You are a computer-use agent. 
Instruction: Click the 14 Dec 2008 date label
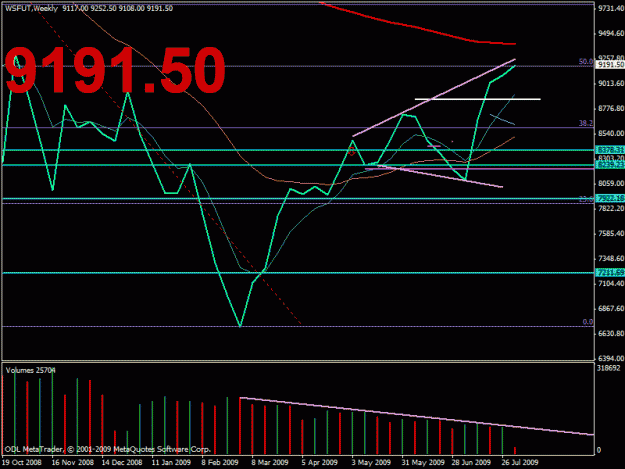point(122,462)
